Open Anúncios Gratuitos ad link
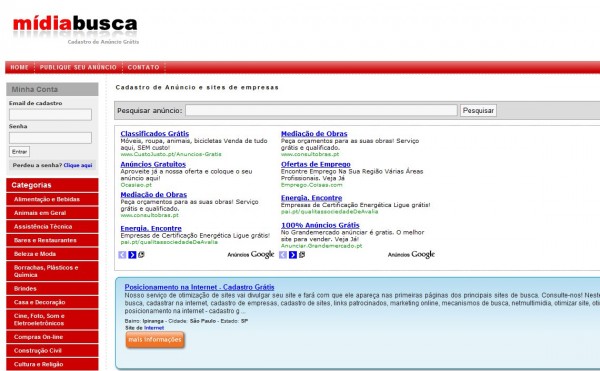Image resolution: width=600 pixels, height=371 pixels. click(x=153, y=164)
